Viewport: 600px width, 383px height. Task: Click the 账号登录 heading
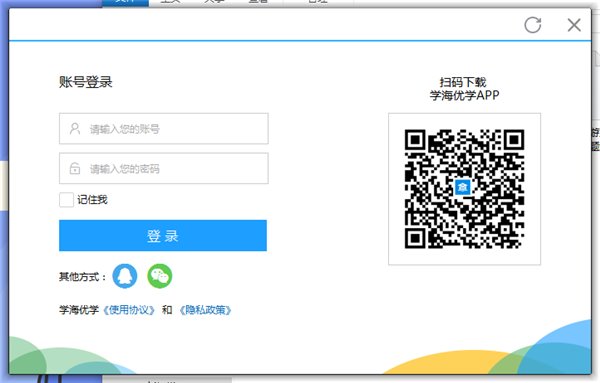point(86,82)
